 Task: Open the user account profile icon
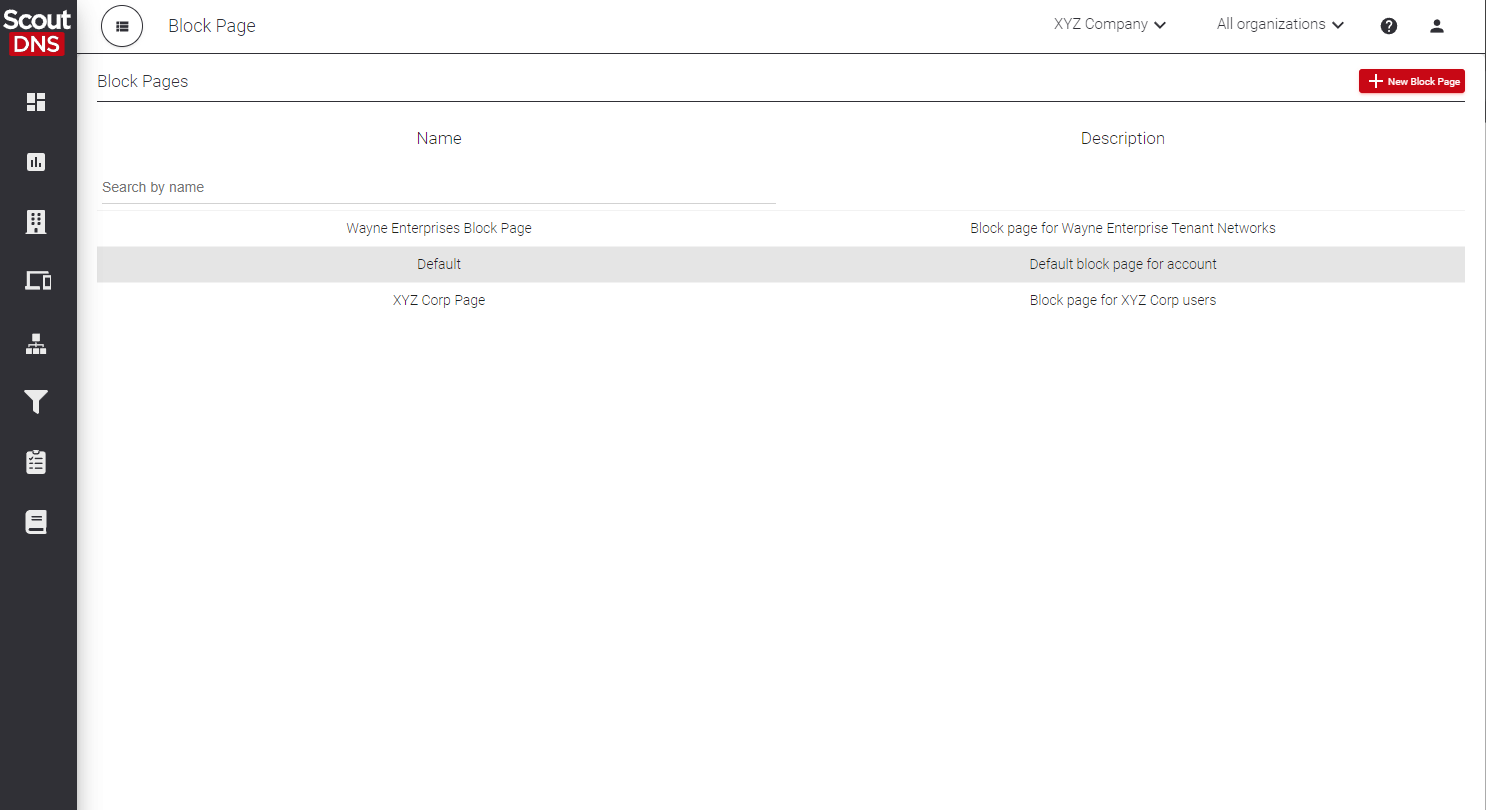(x=1437, y=26)
